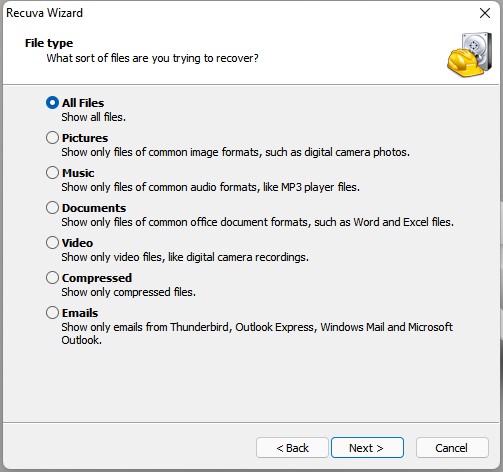Close the Recuva Wizard window
This screenshot has width=503, height=472.
[x=485, y=13]
